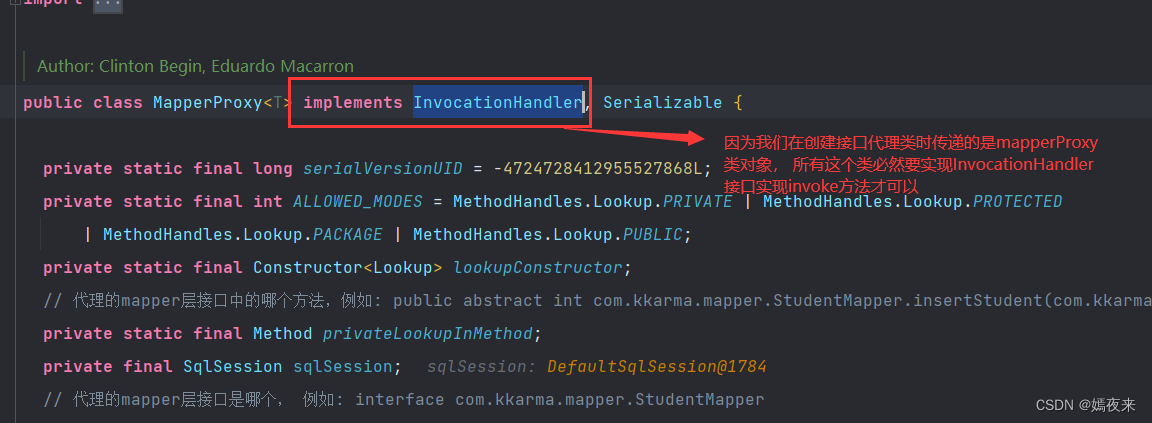Click the MapperProxy class name
Screen dimensions: 1152x423
click(207, 102)
